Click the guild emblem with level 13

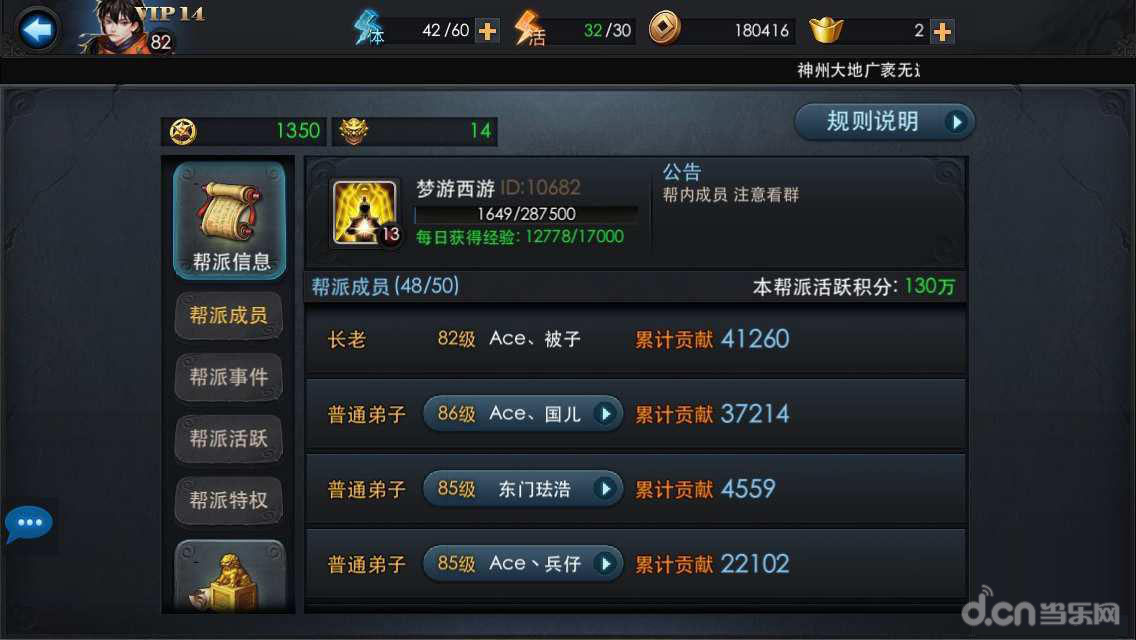[x=364, y=213]
